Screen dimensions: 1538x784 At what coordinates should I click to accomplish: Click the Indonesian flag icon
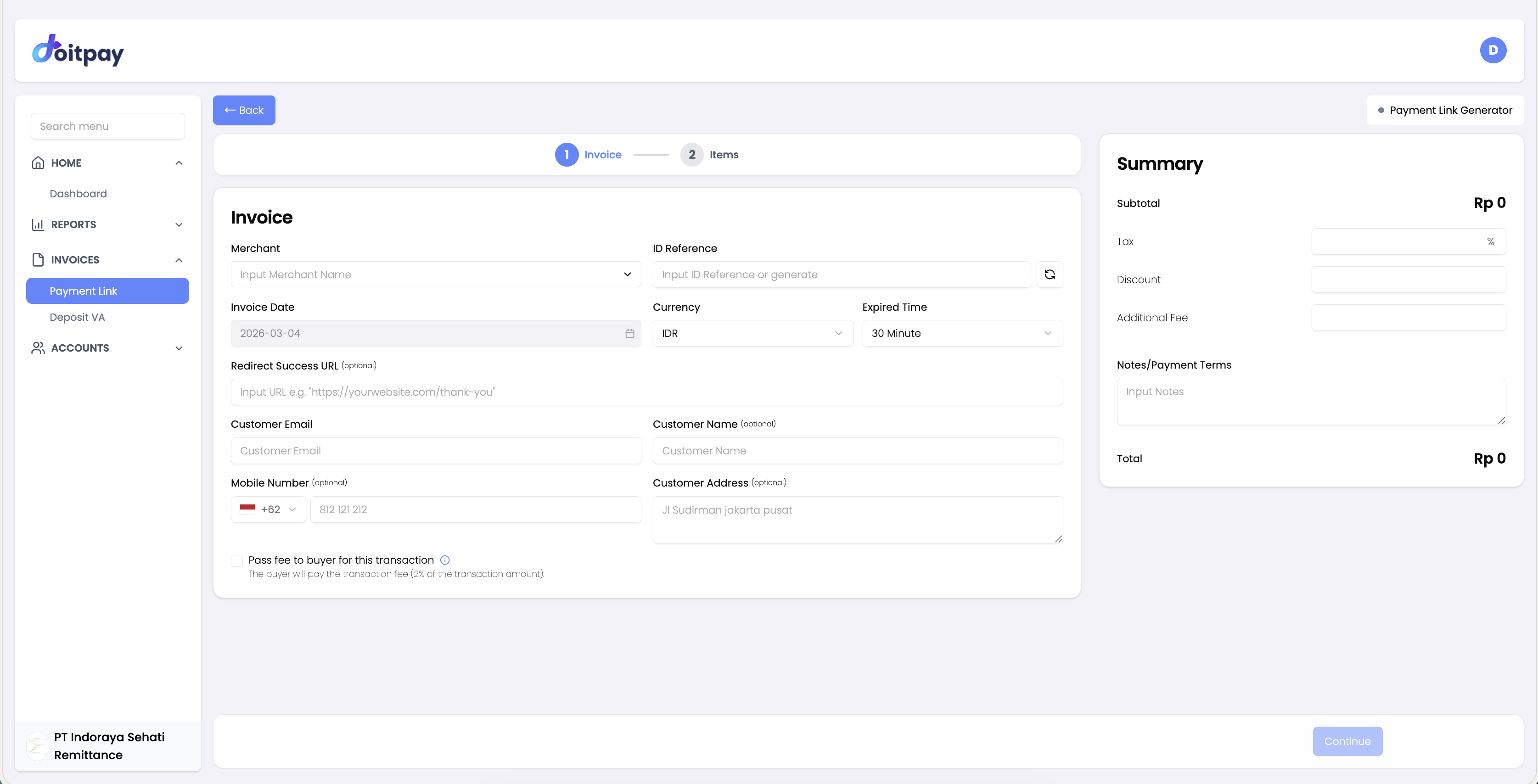click(x=247, y=510)
